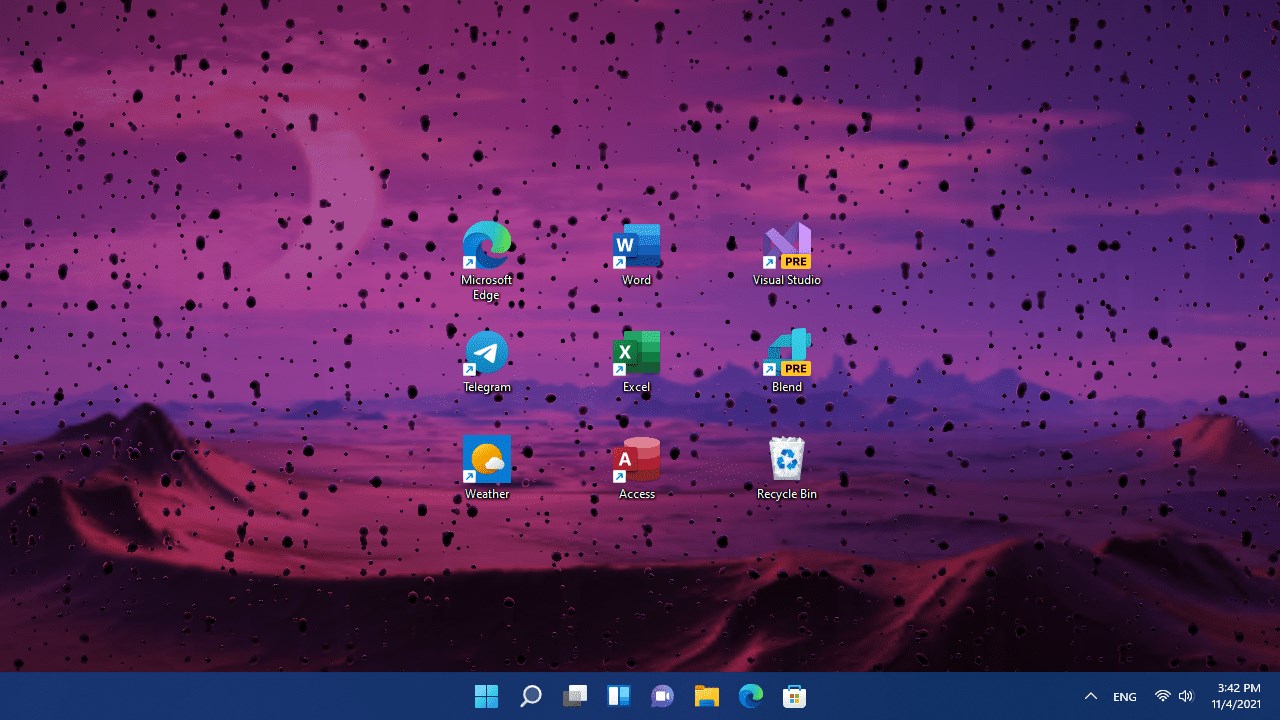1280x720 pixels.
Task: Open the Windows Start menu
Action: pyautogui.click(x=487, y=696)
